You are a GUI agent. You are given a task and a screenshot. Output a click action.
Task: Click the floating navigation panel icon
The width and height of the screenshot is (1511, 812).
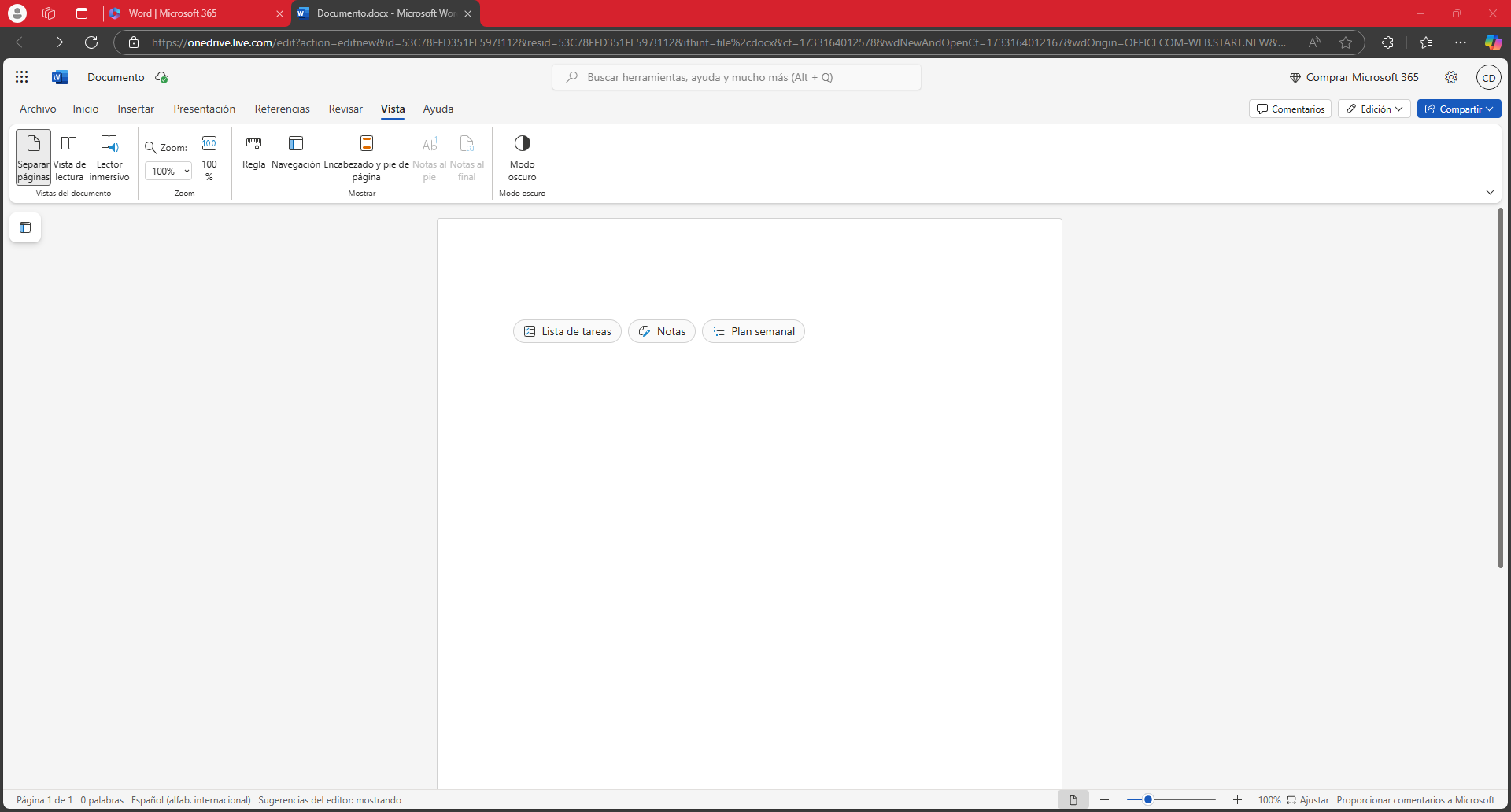(x=25, y=228)
